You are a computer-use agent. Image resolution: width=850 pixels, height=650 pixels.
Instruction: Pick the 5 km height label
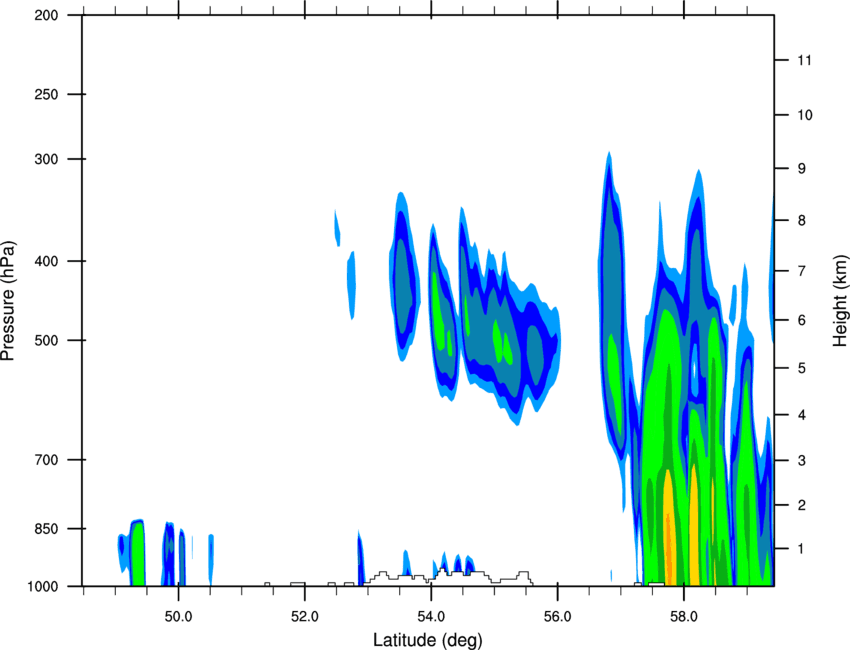click(802, 369)
